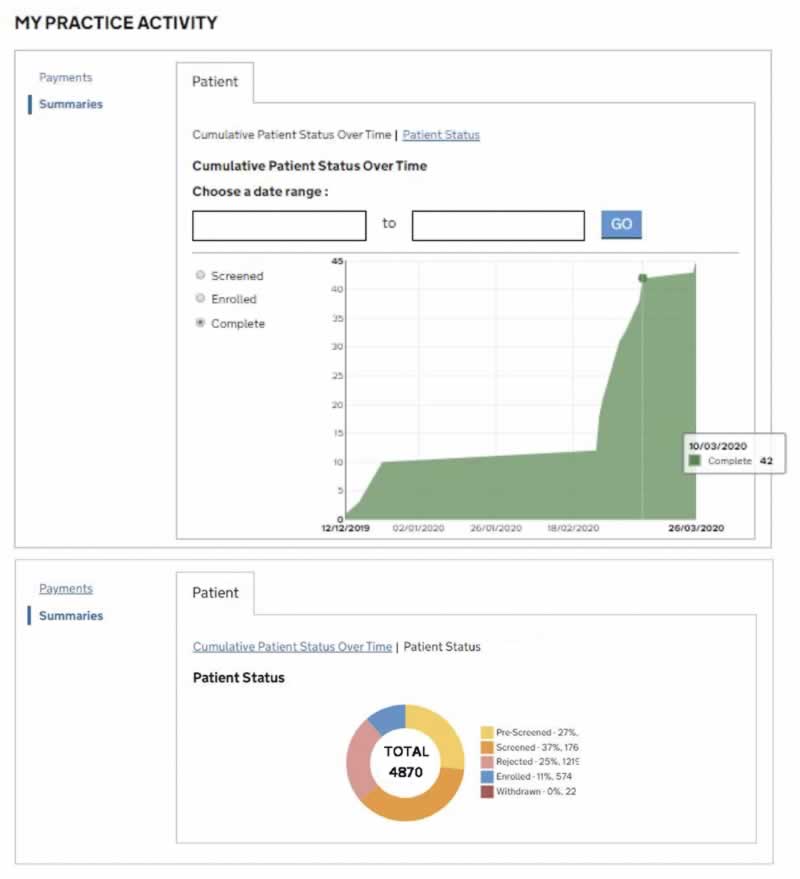Image resolution: width=800 pixels, height=879 pixels.
Task: Click the green data point marker on the chart
Action: point(642,278)
